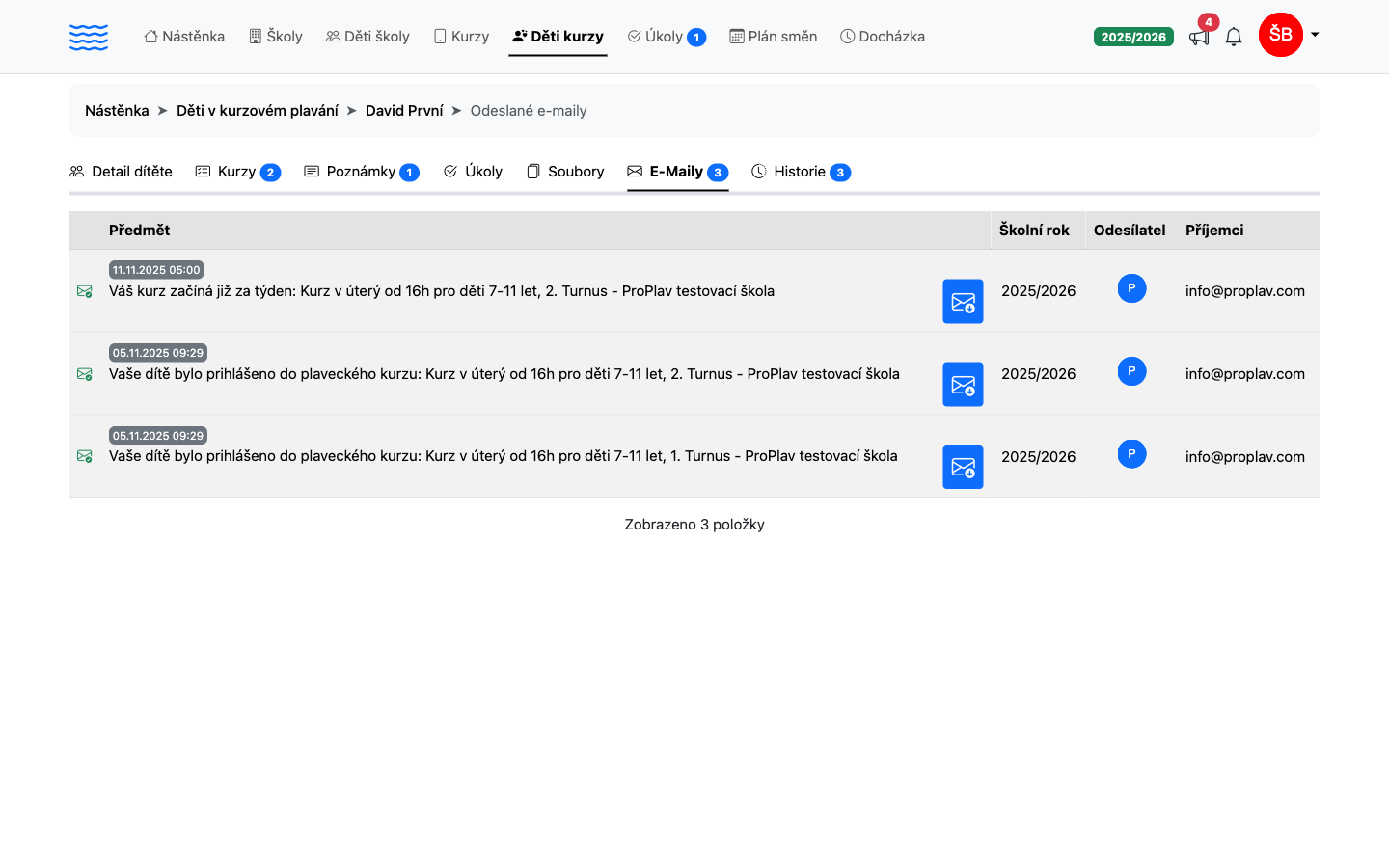Screen dimensions: 1389x868
Task: Click sender avatar P in first email row
Action: [x=1131, y=288]
